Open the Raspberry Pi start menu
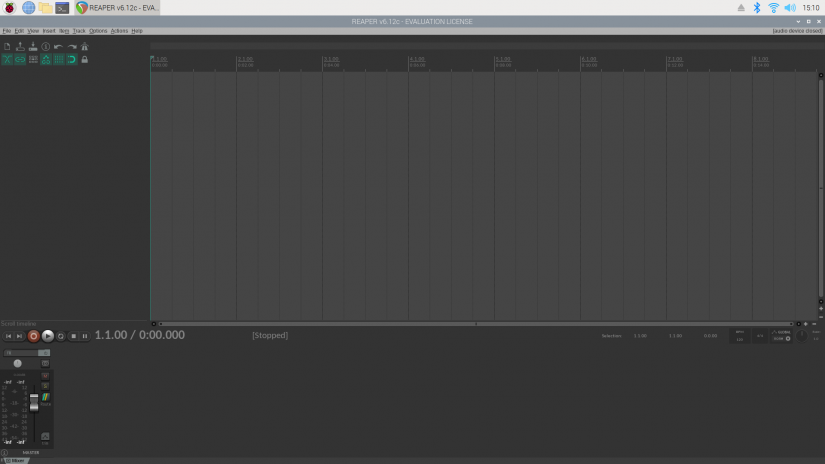This screenshot has height=464, width=825. pyautogui.click(x=9, y=8)
